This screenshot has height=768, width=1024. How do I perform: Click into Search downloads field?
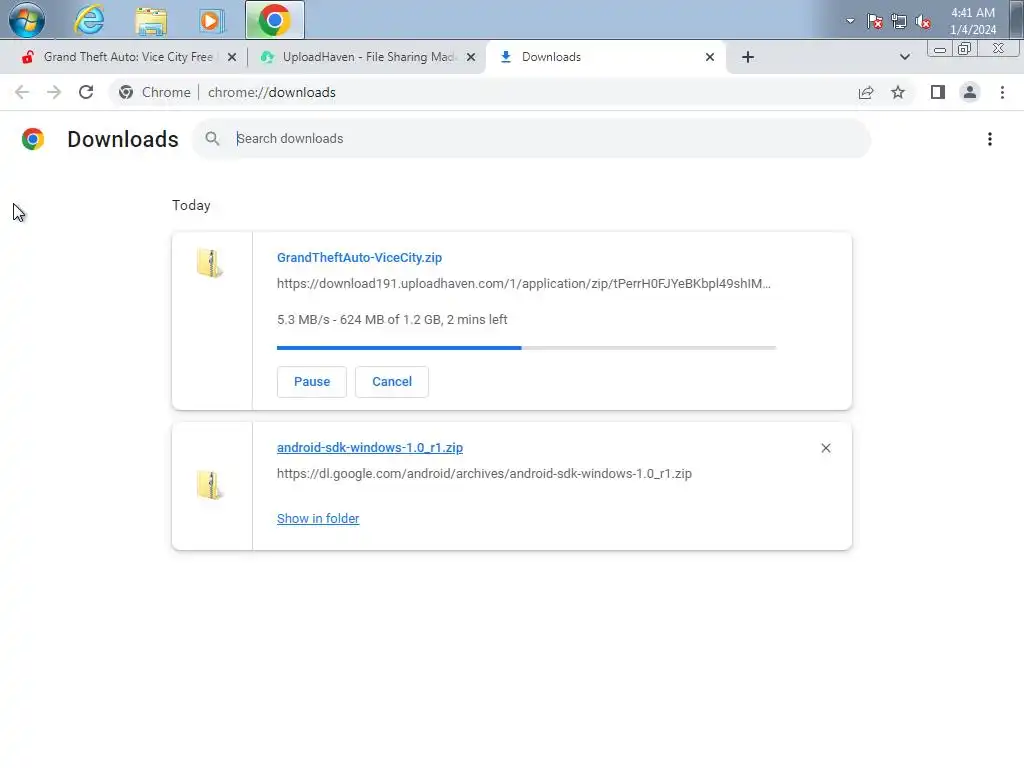click(x=531, y=138)
